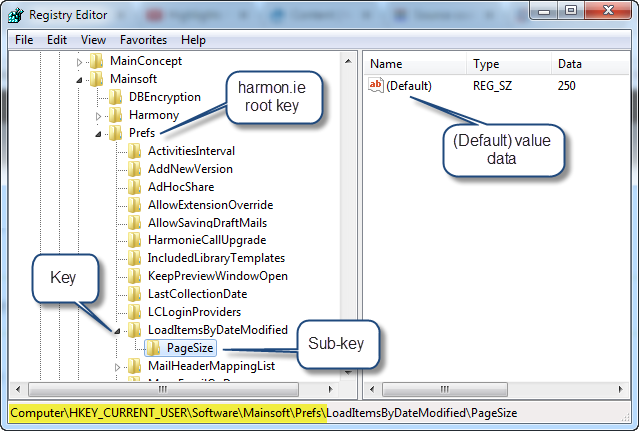Select the AllowExtensionOverride key label
Screen dimensions: 639x431
pyautogui.click(x=210, y=205)
